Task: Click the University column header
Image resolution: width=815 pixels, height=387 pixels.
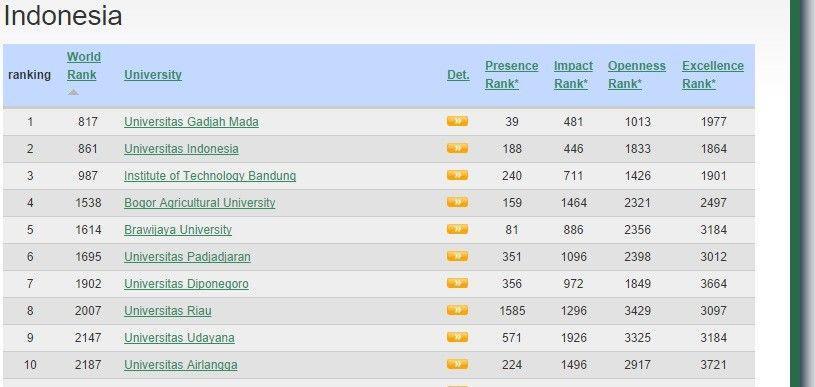Action: (153, 75)
